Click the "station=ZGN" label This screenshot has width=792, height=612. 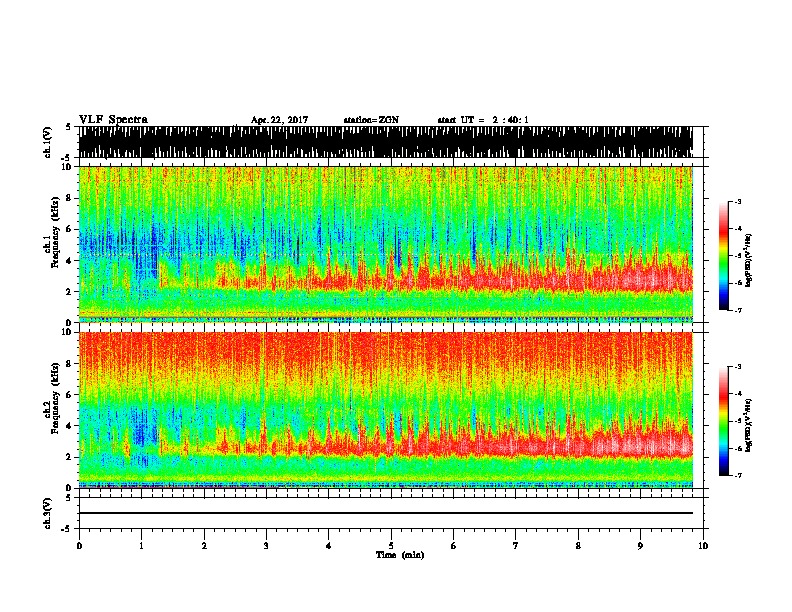coord(371,120)
